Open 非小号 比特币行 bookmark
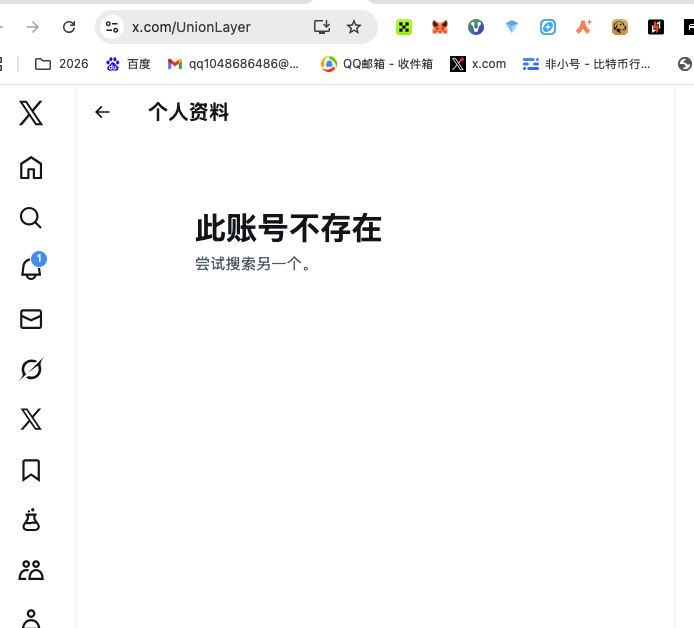The width and height of the screenshot is (694, 628). (586, 64)
